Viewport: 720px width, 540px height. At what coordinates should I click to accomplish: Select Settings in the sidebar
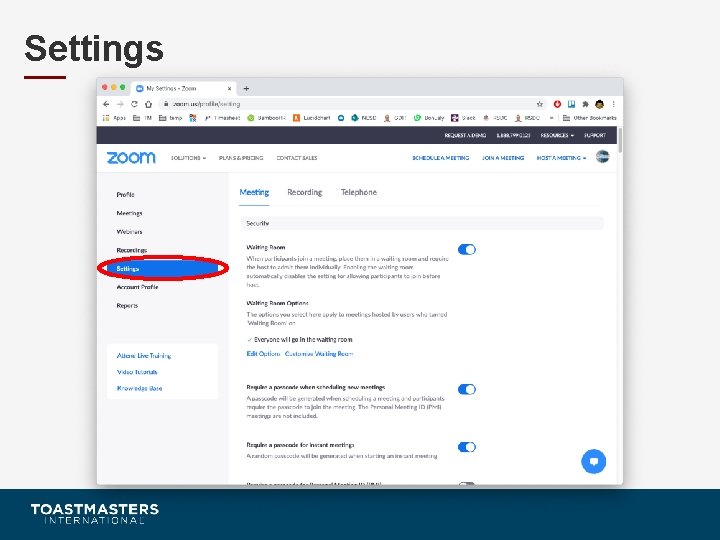click(x=163, y=269)
